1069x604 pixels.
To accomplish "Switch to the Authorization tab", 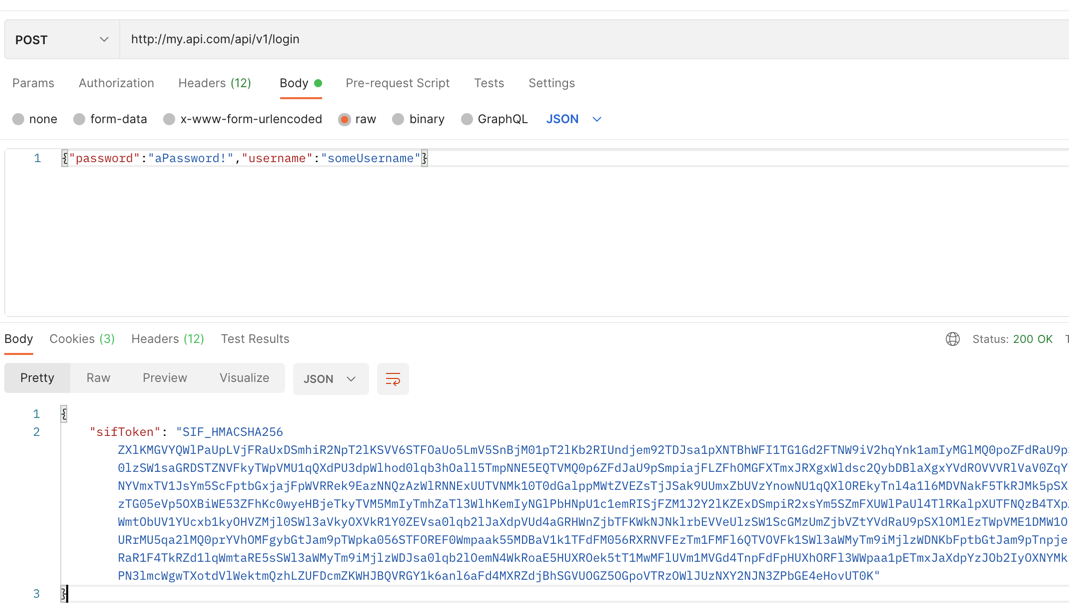I will 116,83.
